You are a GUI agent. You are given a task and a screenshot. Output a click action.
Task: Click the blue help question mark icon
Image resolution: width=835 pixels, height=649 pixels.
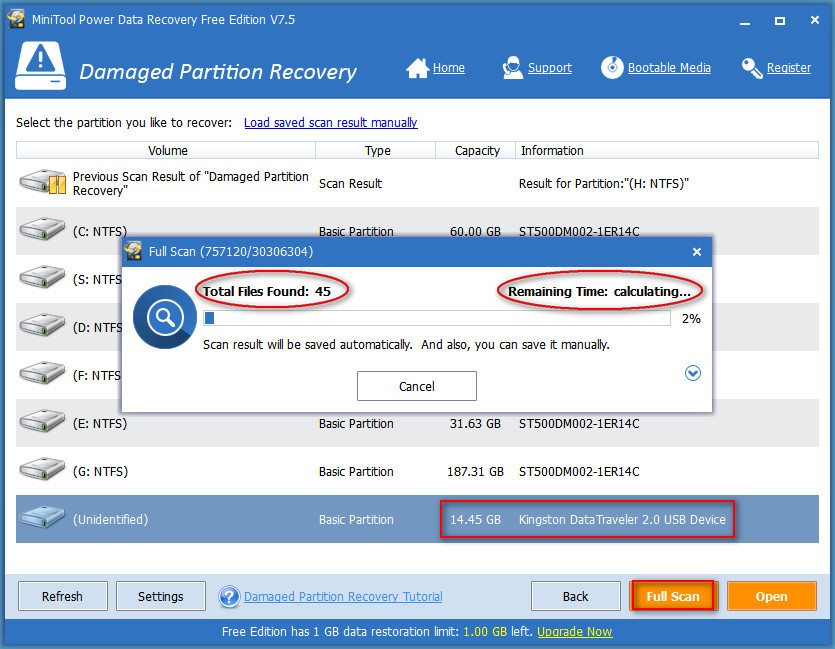click(x=229, y=596)
